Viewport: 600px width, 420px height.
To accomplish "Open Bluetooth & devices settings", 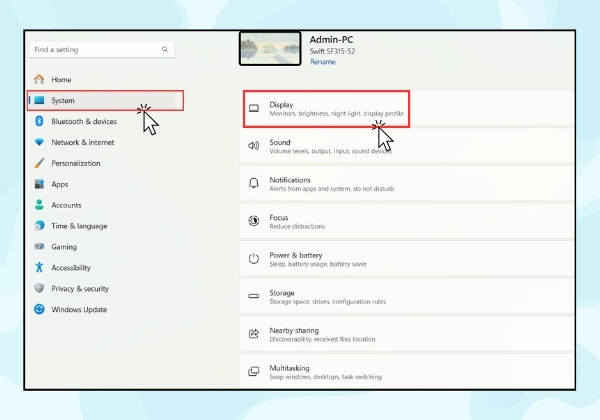I will 84,121.
